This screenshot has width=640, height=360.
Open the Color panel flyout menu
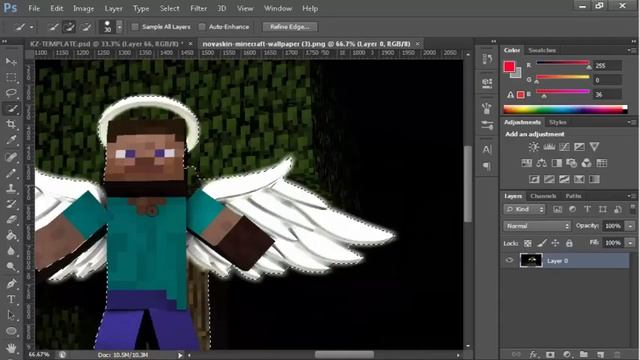pyautogui.click(x=631, y=50)
